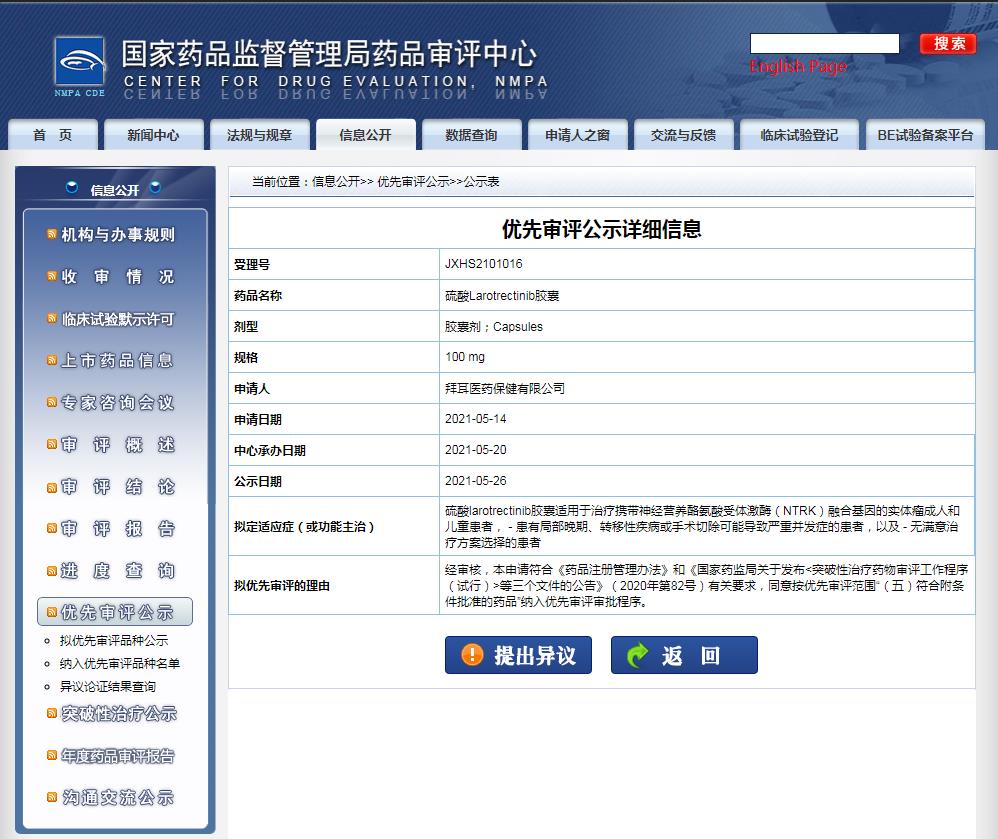Open the English Page link
This screenshot has height=839, width=998.
coord(798,66)
